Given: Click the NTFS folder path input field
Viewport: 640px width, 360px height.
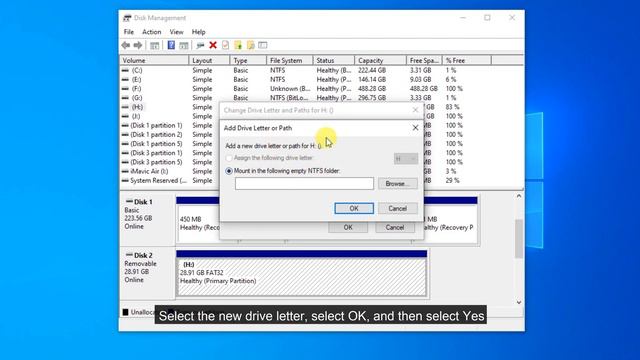Looking at the screenshot, I should [304, 184].
